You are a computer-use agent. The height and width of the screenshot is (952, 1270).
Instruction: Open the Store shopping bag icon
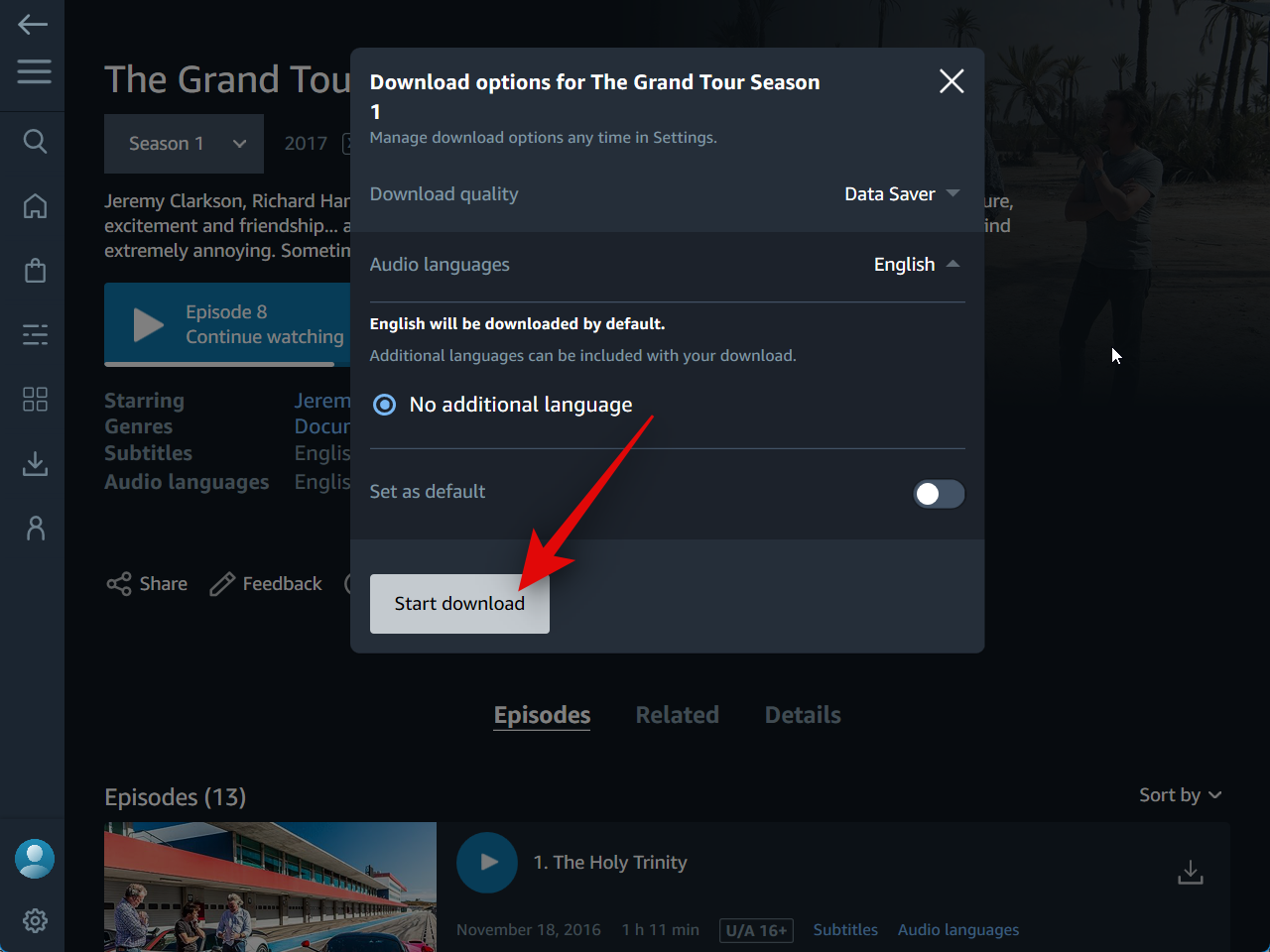[35, 271]
